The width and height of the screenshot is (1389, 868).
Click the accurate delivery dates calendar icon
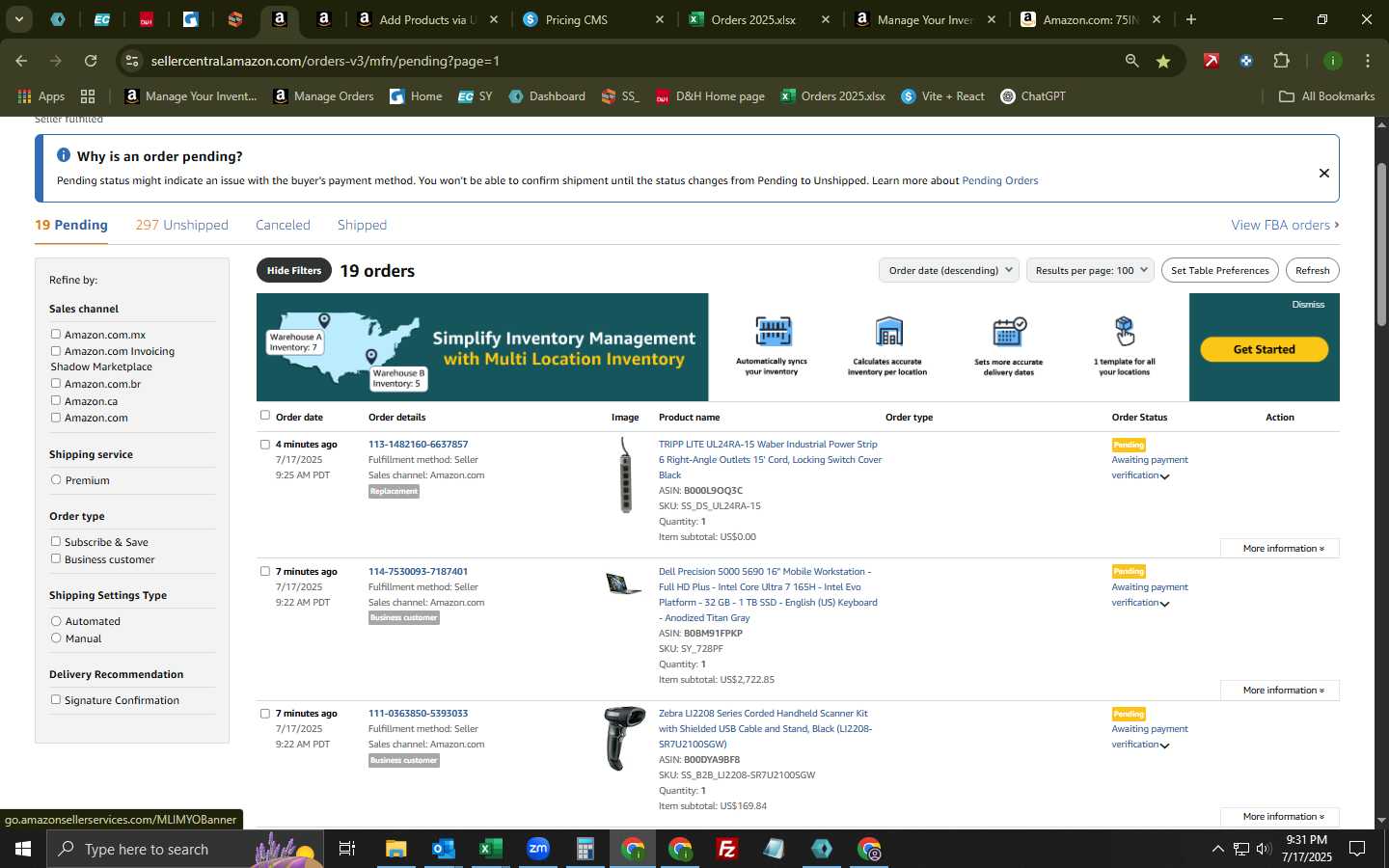[x=1009, y=332]
